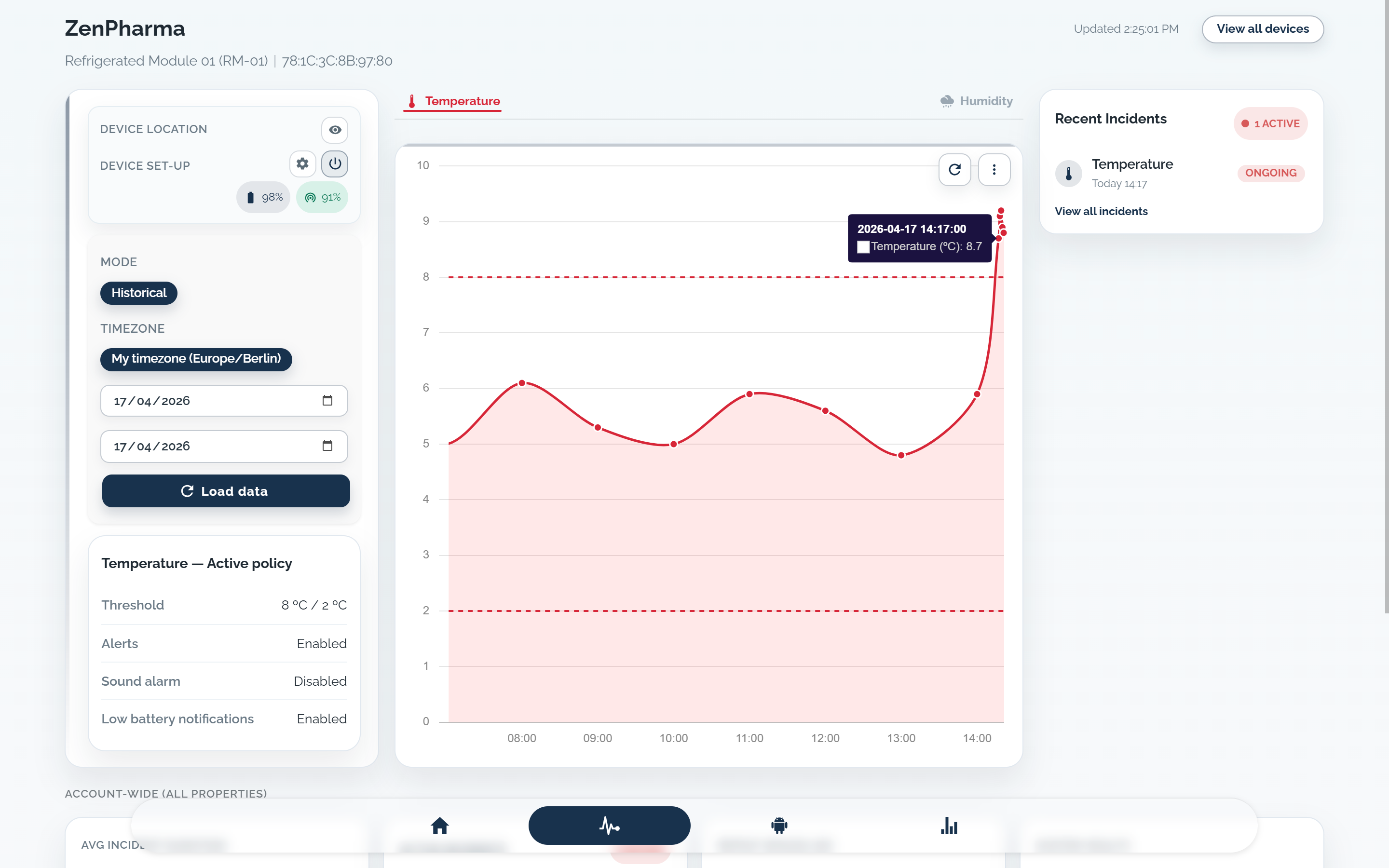Select the monitoring pulse icon in navigation
The width and height of the screenshot is (1389, 868).
click(x=609, y=826)
